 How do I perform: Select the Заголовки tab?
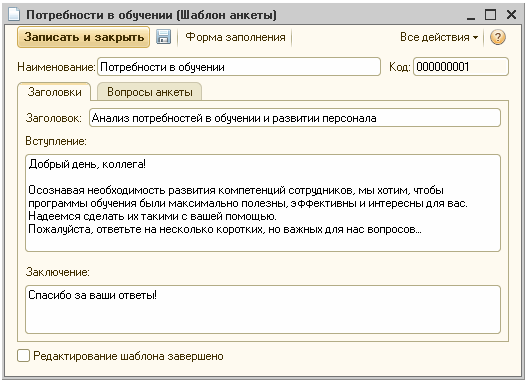54,92
